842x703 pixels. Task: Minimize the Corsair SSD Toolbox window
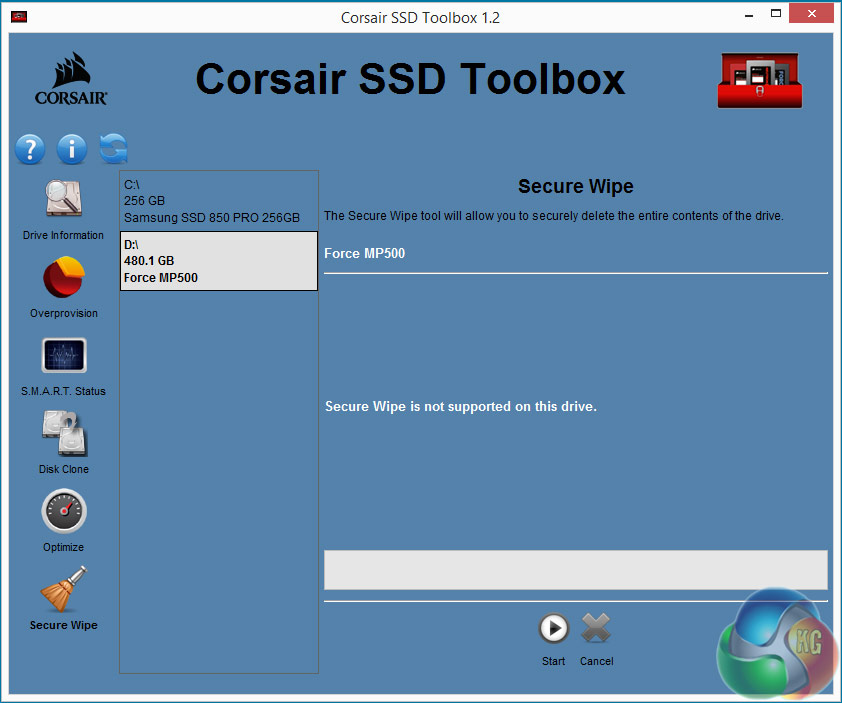746,16
